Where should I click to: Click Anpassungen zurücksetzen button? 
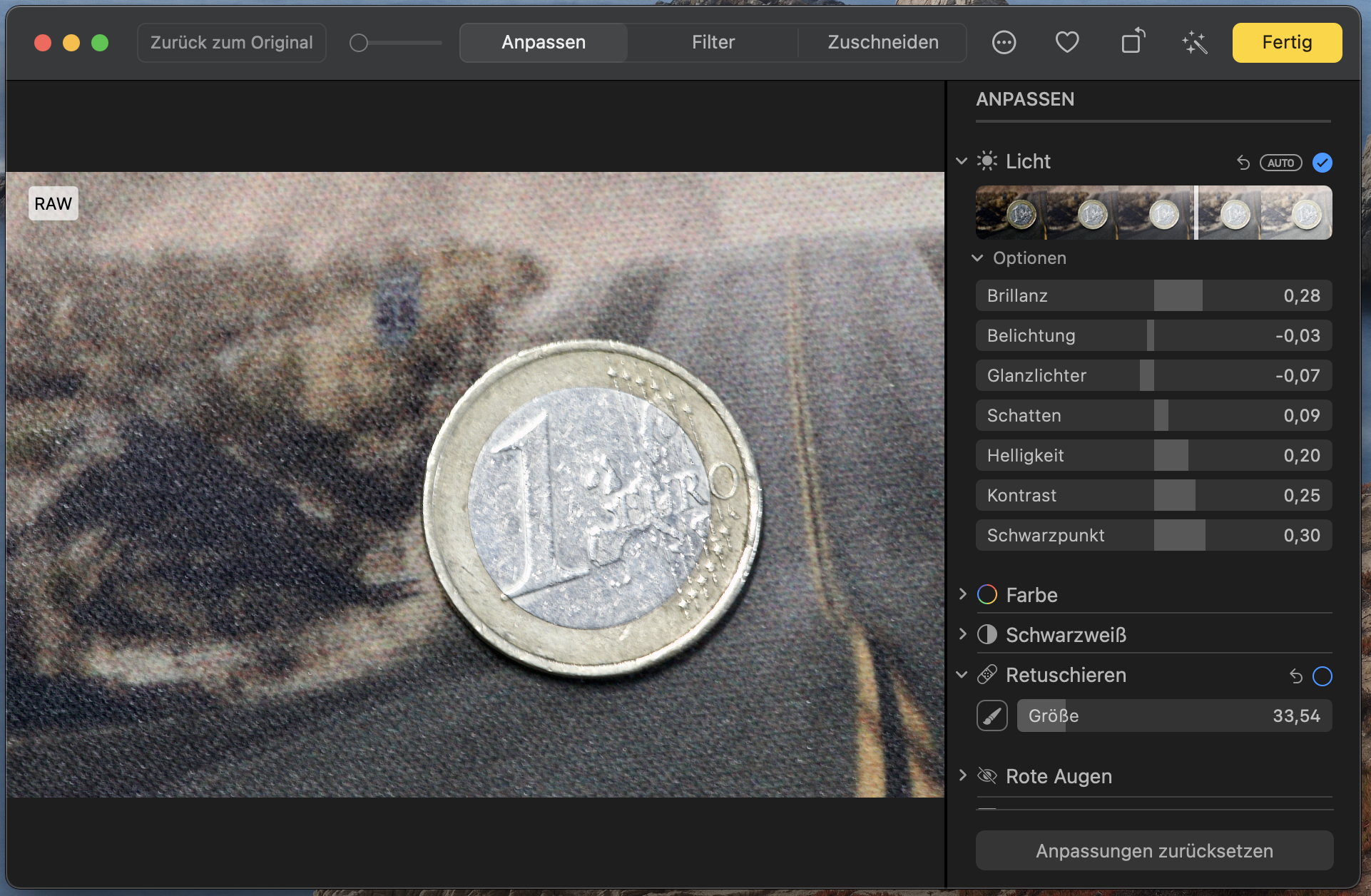[1153, 850]
